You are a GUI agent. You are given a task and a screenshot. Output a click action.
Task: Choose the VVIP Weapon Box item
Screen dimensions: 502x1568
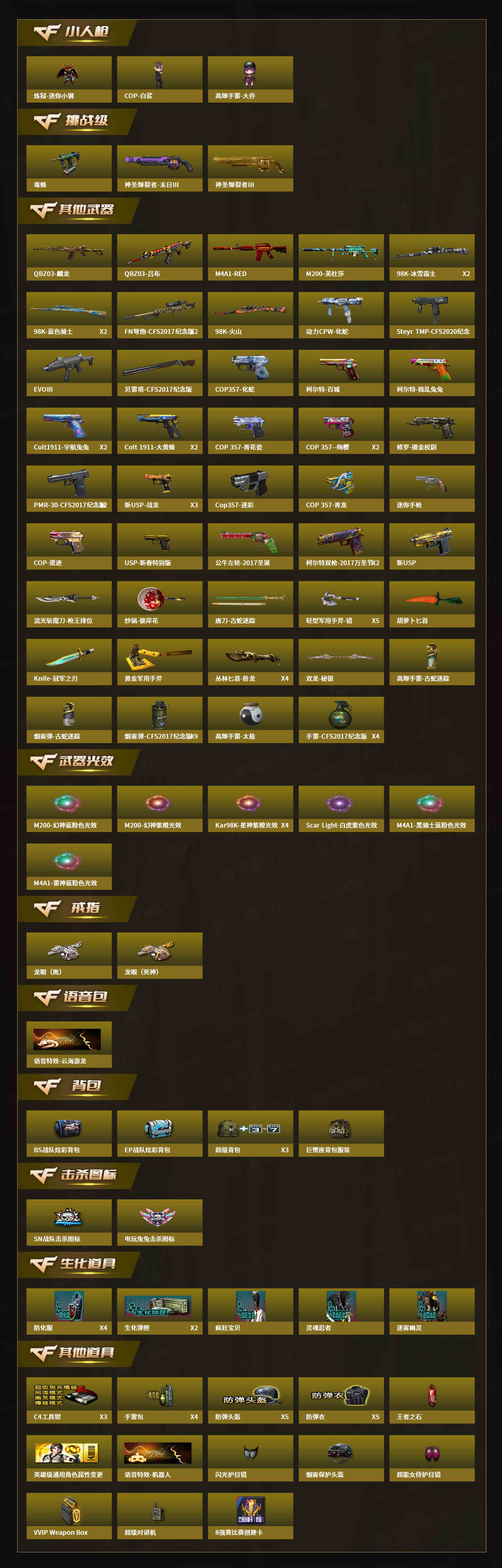tap(69, 1516)
